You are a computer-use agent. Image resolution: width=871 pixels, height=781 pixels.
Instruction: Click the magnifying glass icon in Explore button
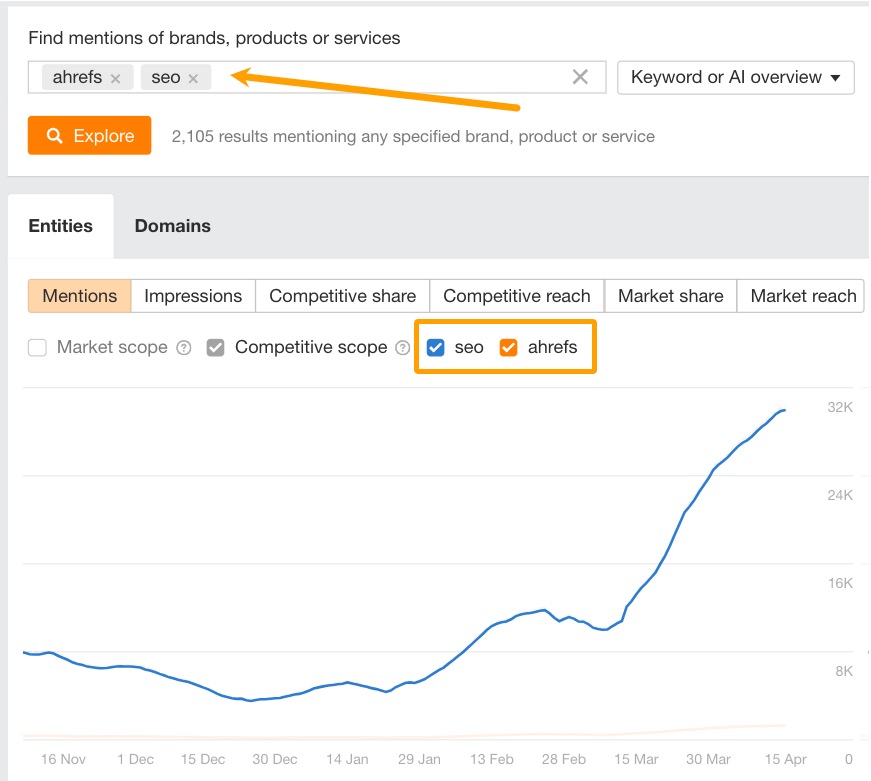[57, 135]
